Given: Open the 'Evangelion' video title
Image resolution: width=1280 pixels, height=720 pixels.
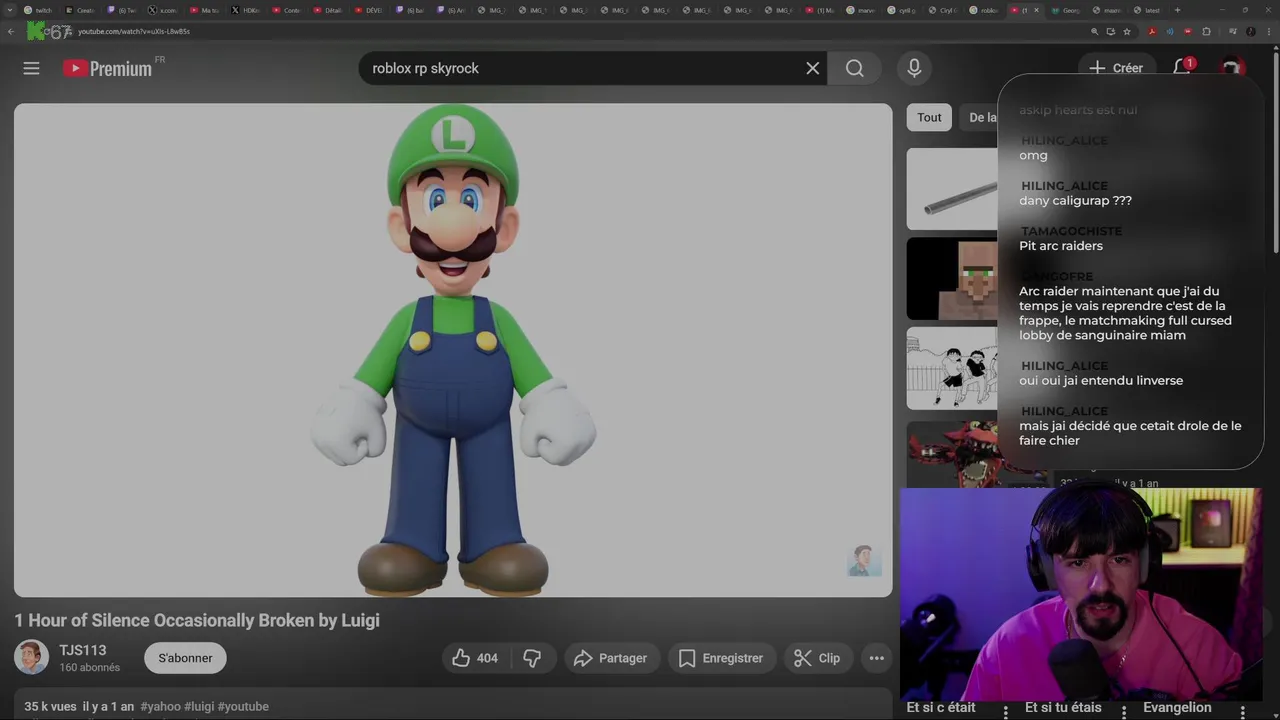Looking at the screenshot, I should [1177, 707].
